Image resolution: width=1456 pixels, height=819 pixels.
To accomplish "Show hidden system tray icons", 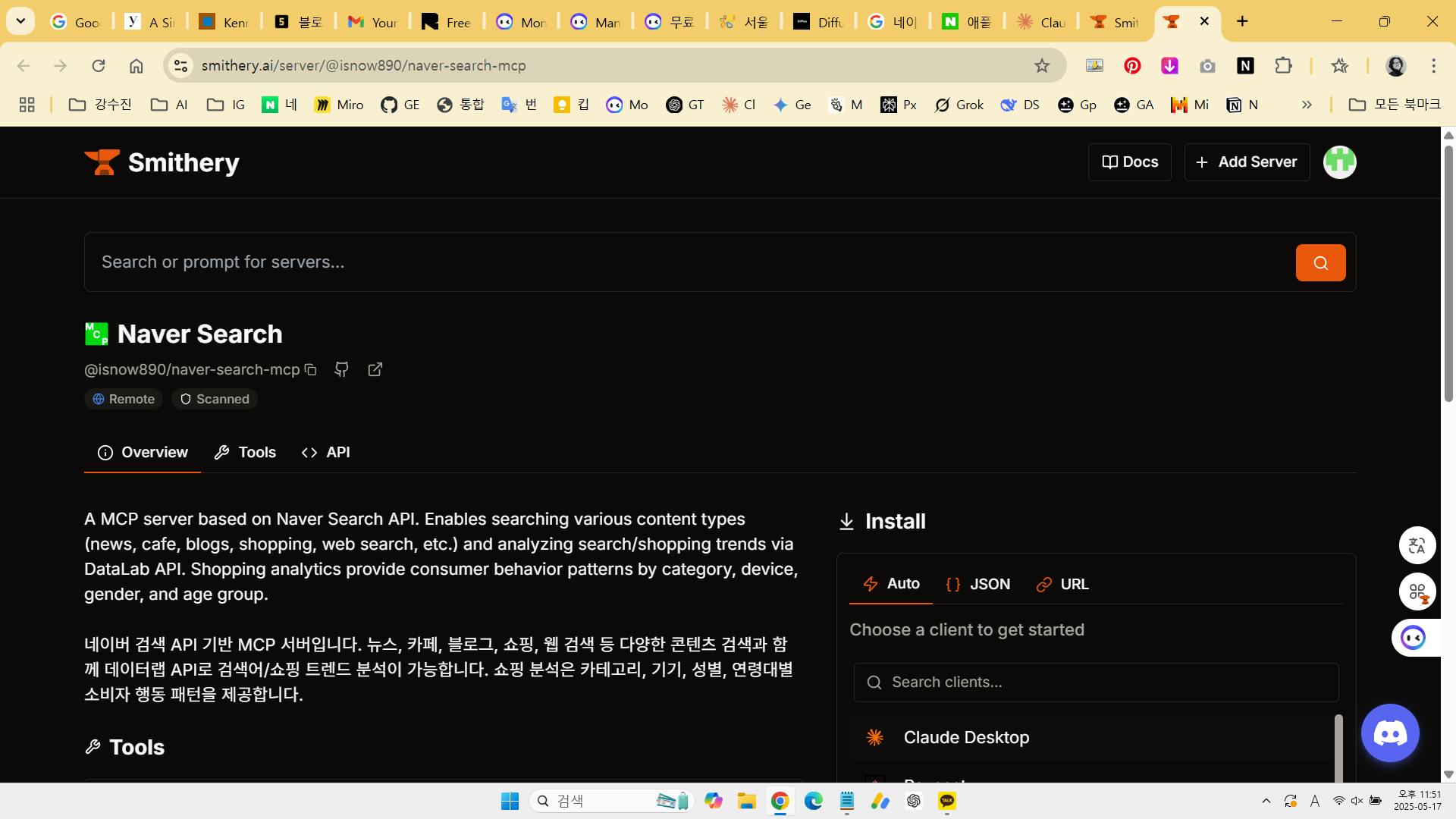I will point(1266,801).
